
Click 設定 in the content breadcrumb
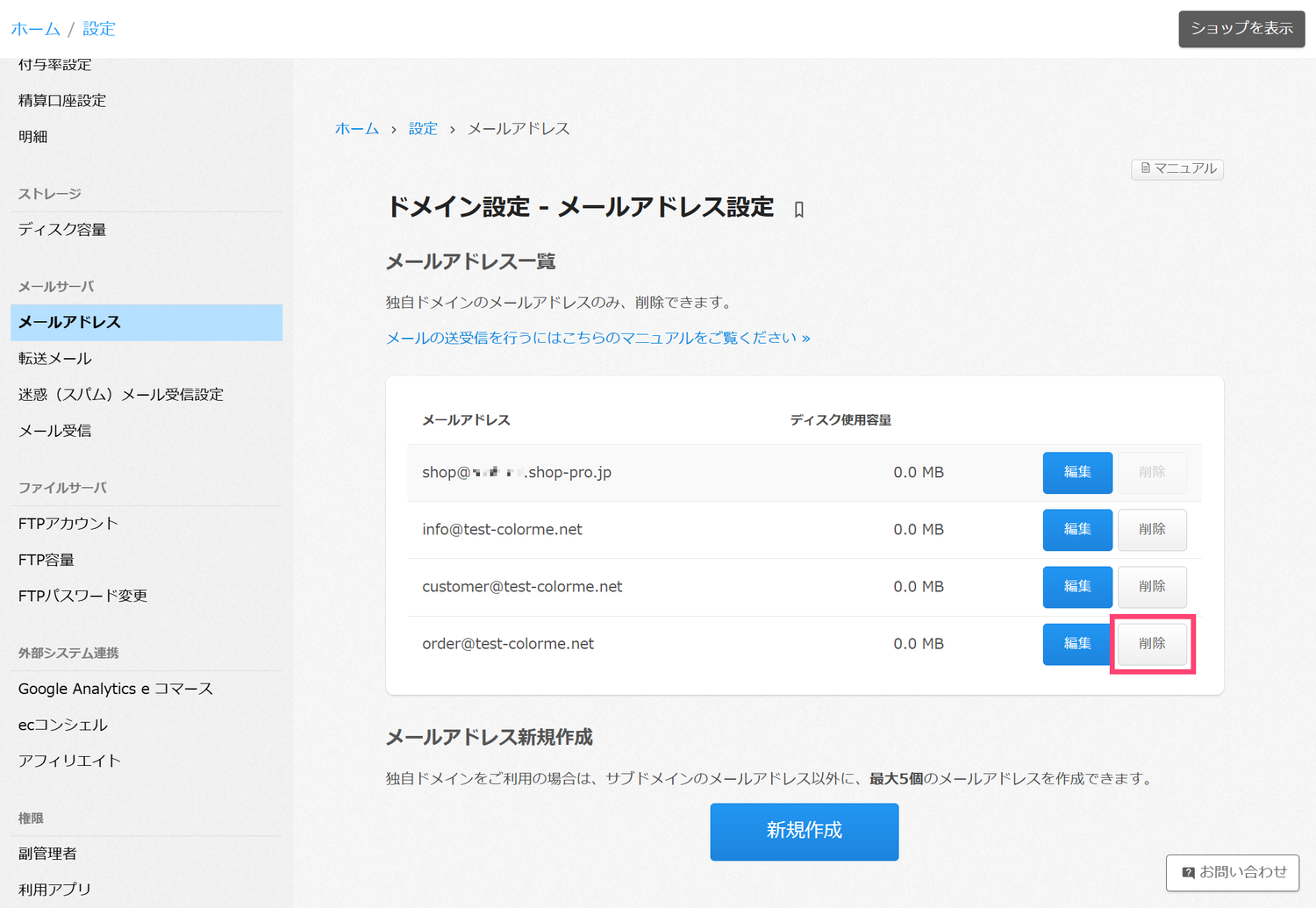point(423,129)
